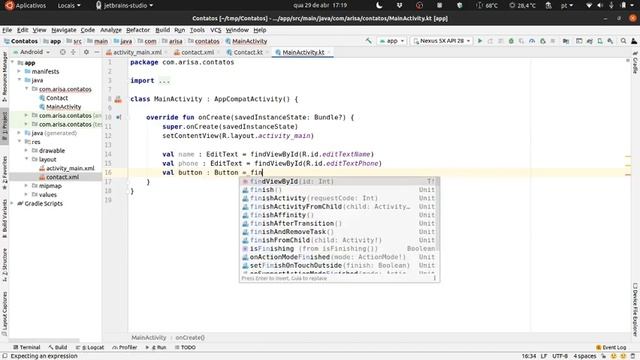The image size is (640, 360).
Task: Click the scroll-from-source target icon
Action: pyautogui.click(x=62, y=52)
